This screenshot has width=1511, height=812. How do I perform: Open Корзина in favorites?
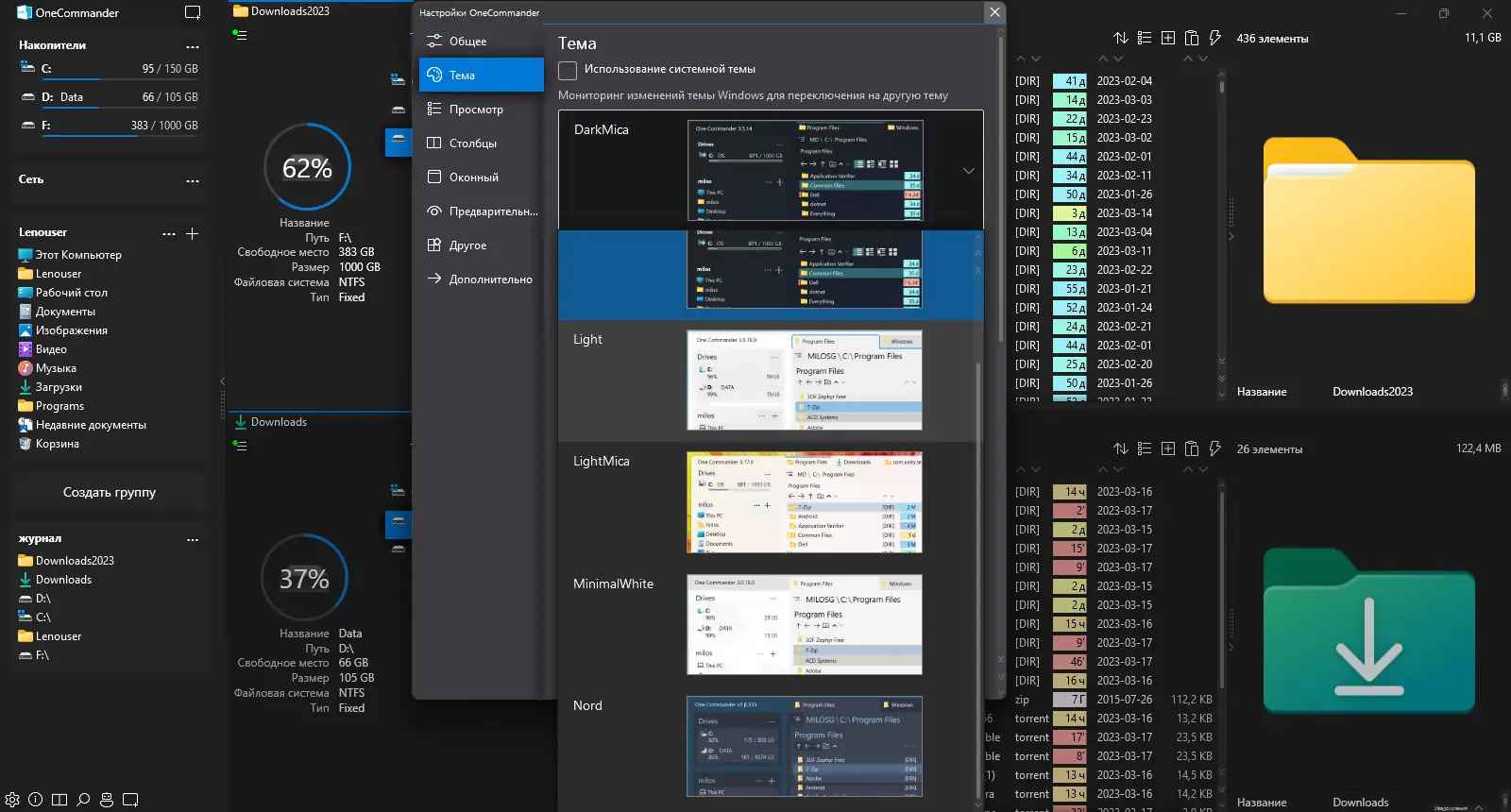pyautogui.click(x=48, y=444)
